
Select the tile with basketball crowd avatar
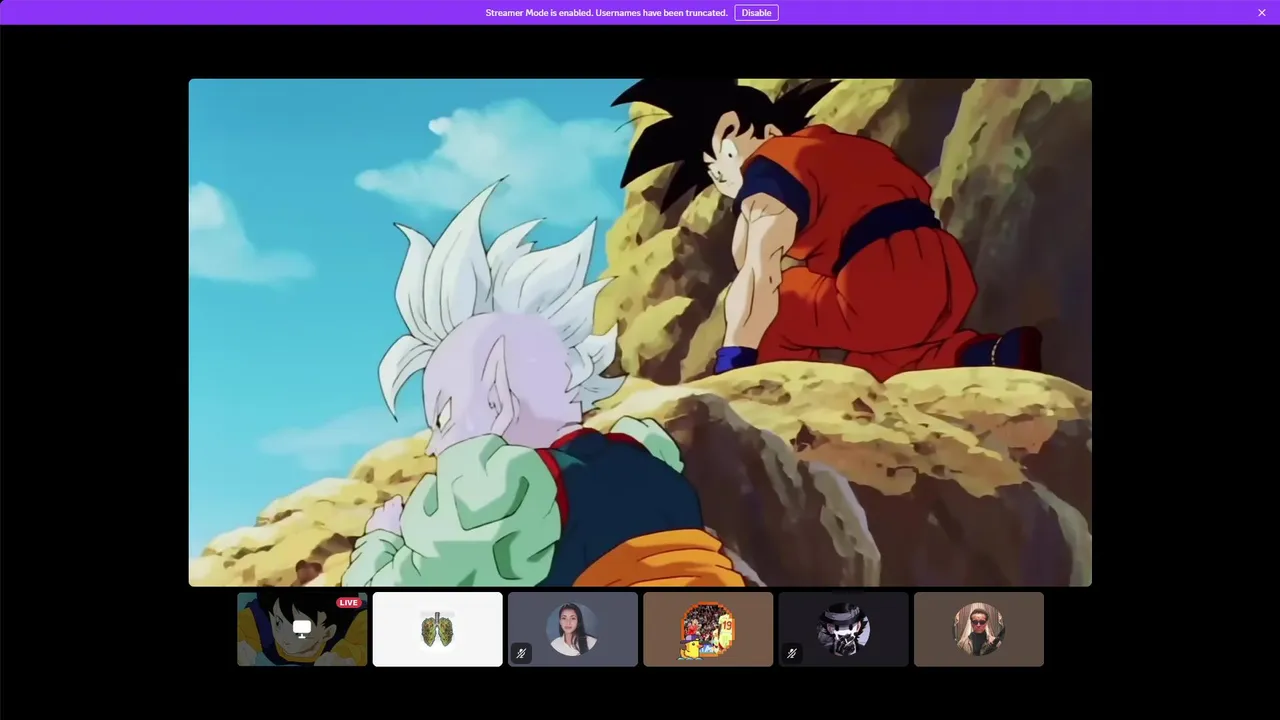pos(708,629)
